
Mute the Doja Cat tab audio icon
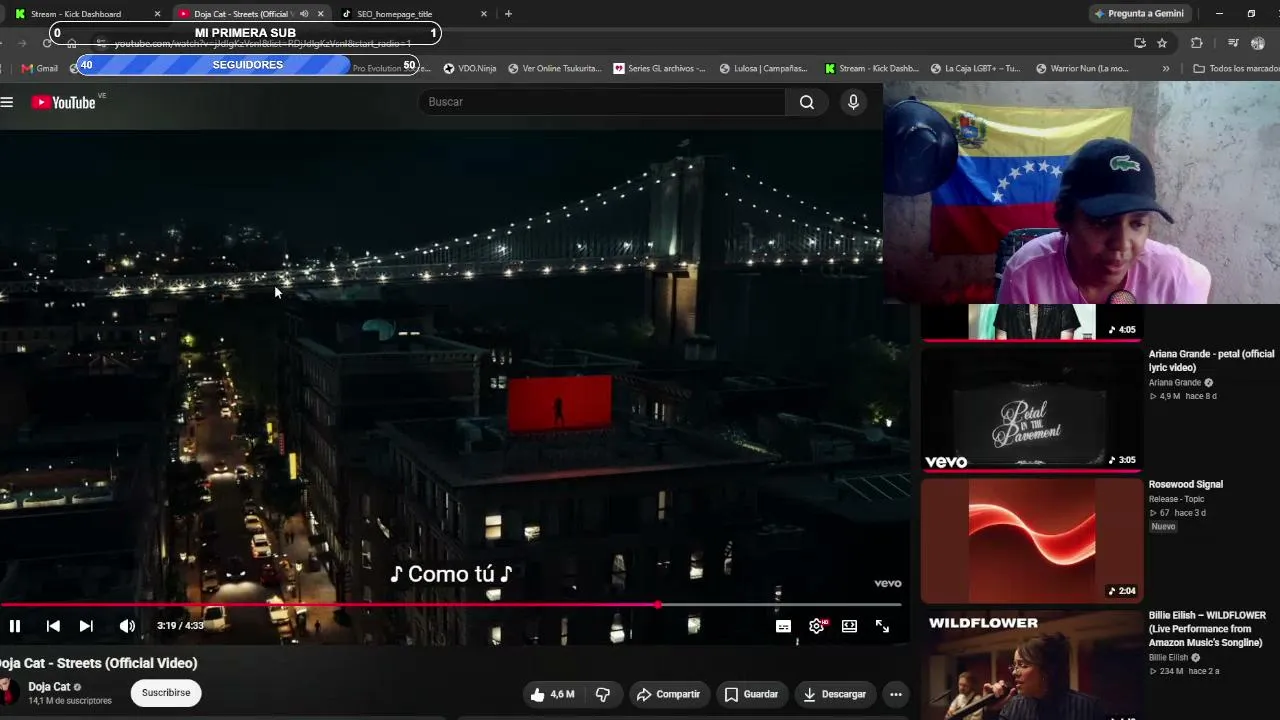[x=304, y=14]
